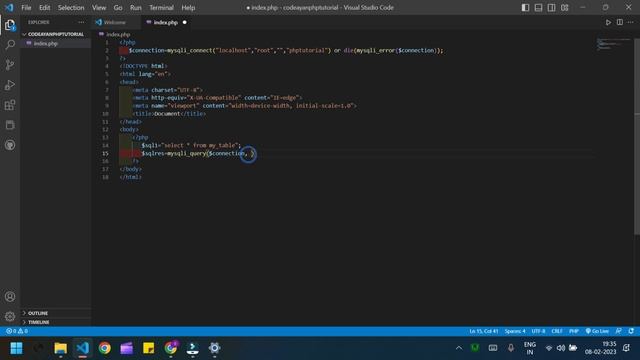
Task: Click Go Live in status bar
Action: point(597,331)
